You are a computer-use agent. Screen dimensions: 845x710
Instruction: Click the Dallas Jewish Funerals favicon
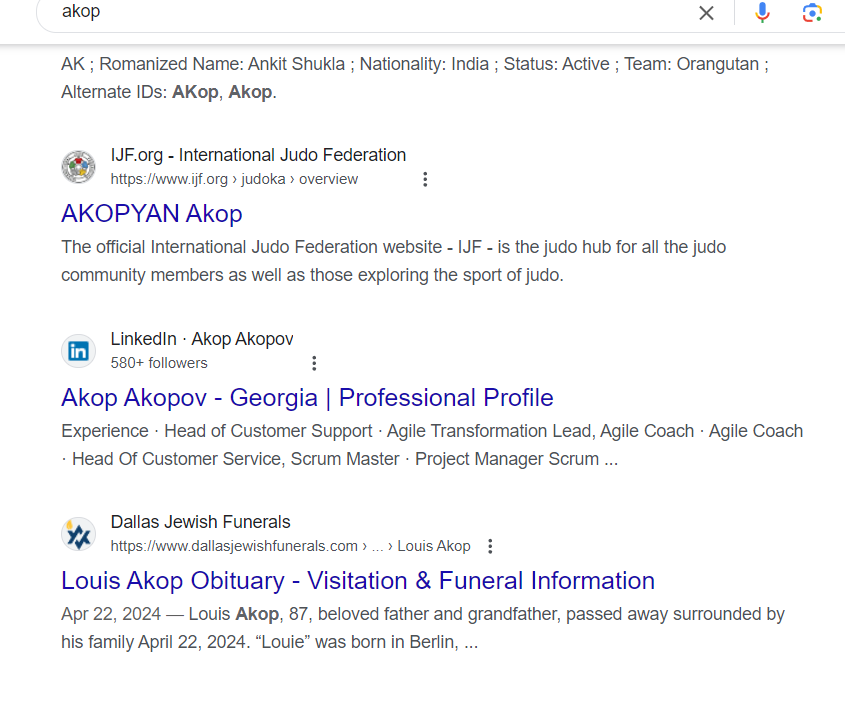79,534
